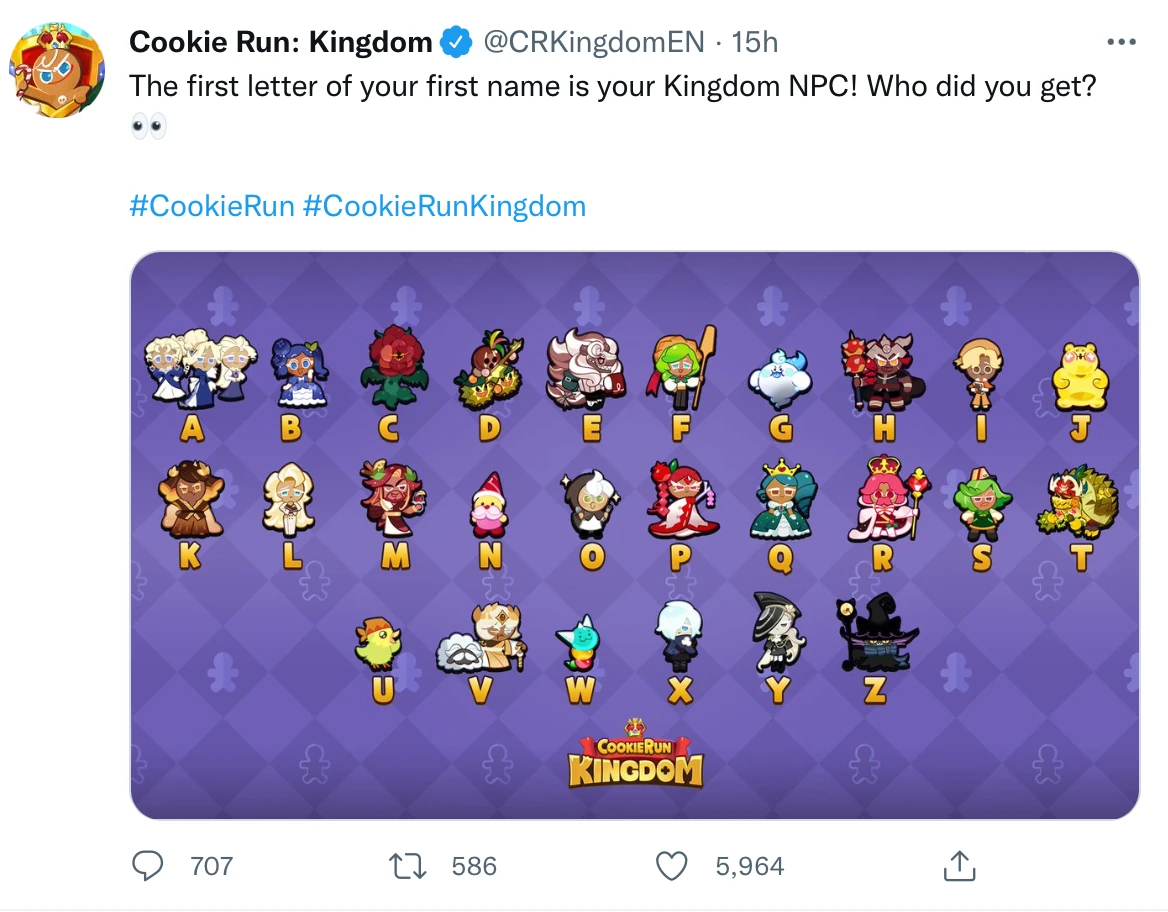Screen dimensions: 1168x912
Task: Click the dark wizard character above letter Z
Action: tap(874, 633)
